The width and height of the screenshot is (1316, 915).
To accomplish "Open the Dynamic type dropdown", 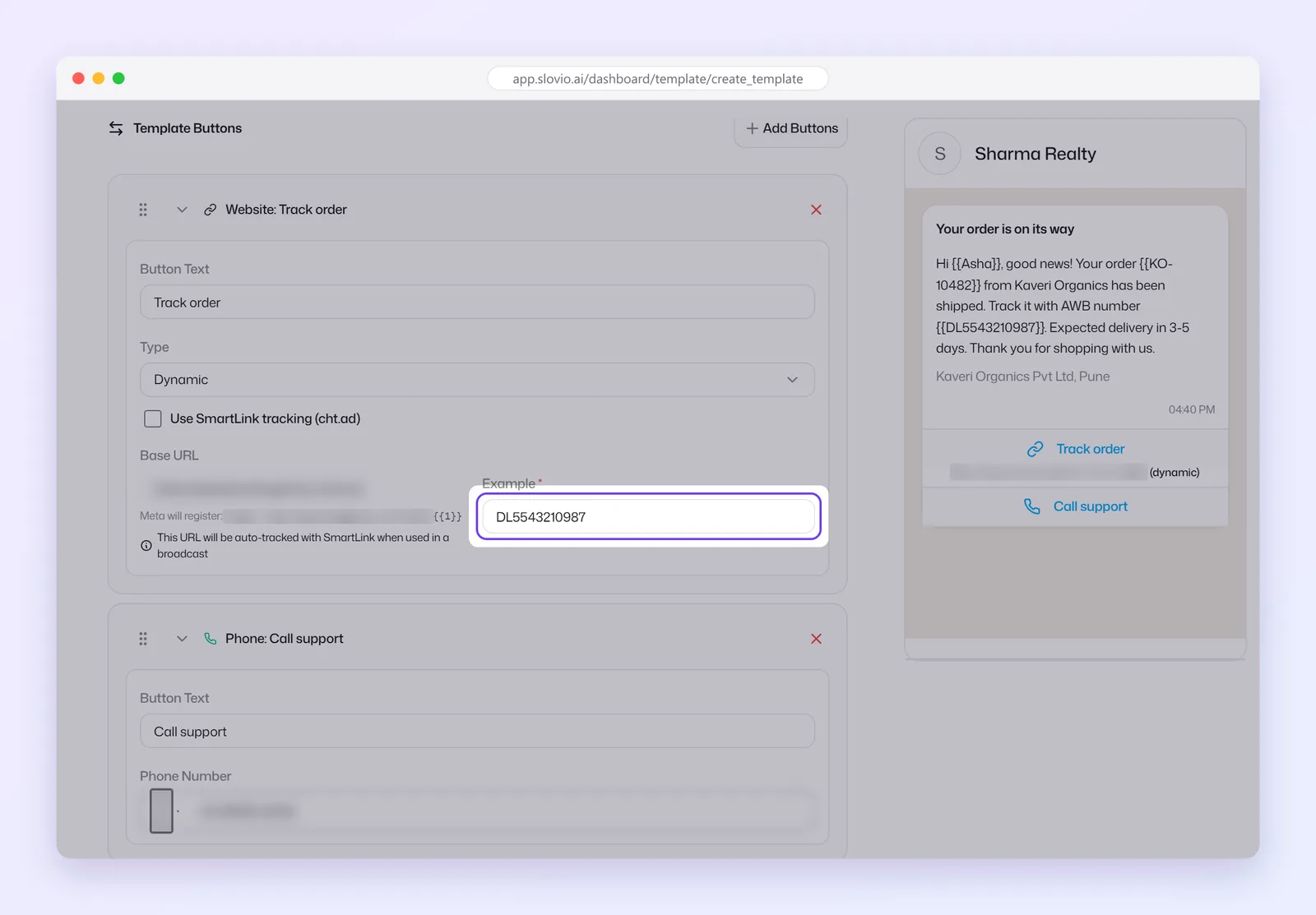I will pyautogui.click(x=477, y=380).
